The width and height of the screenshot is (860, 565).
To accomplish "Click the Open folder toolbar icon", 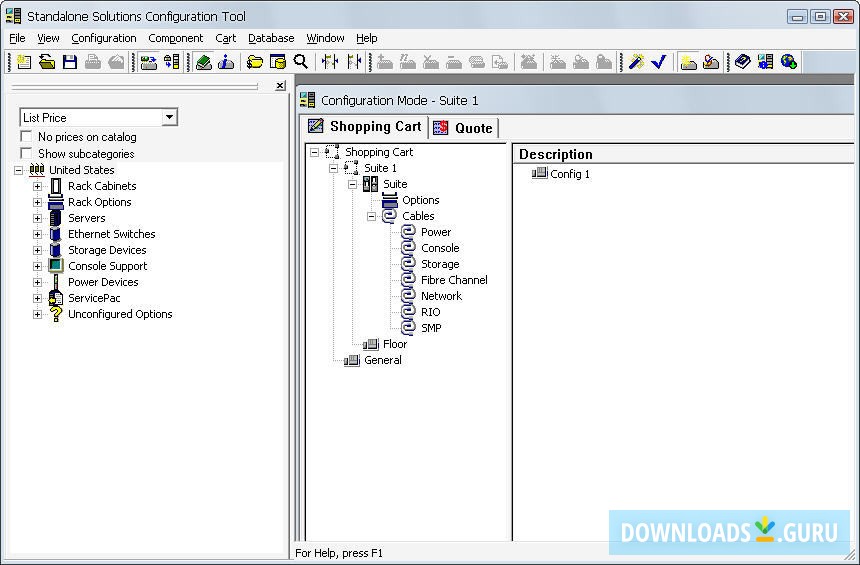I will 46,62.
